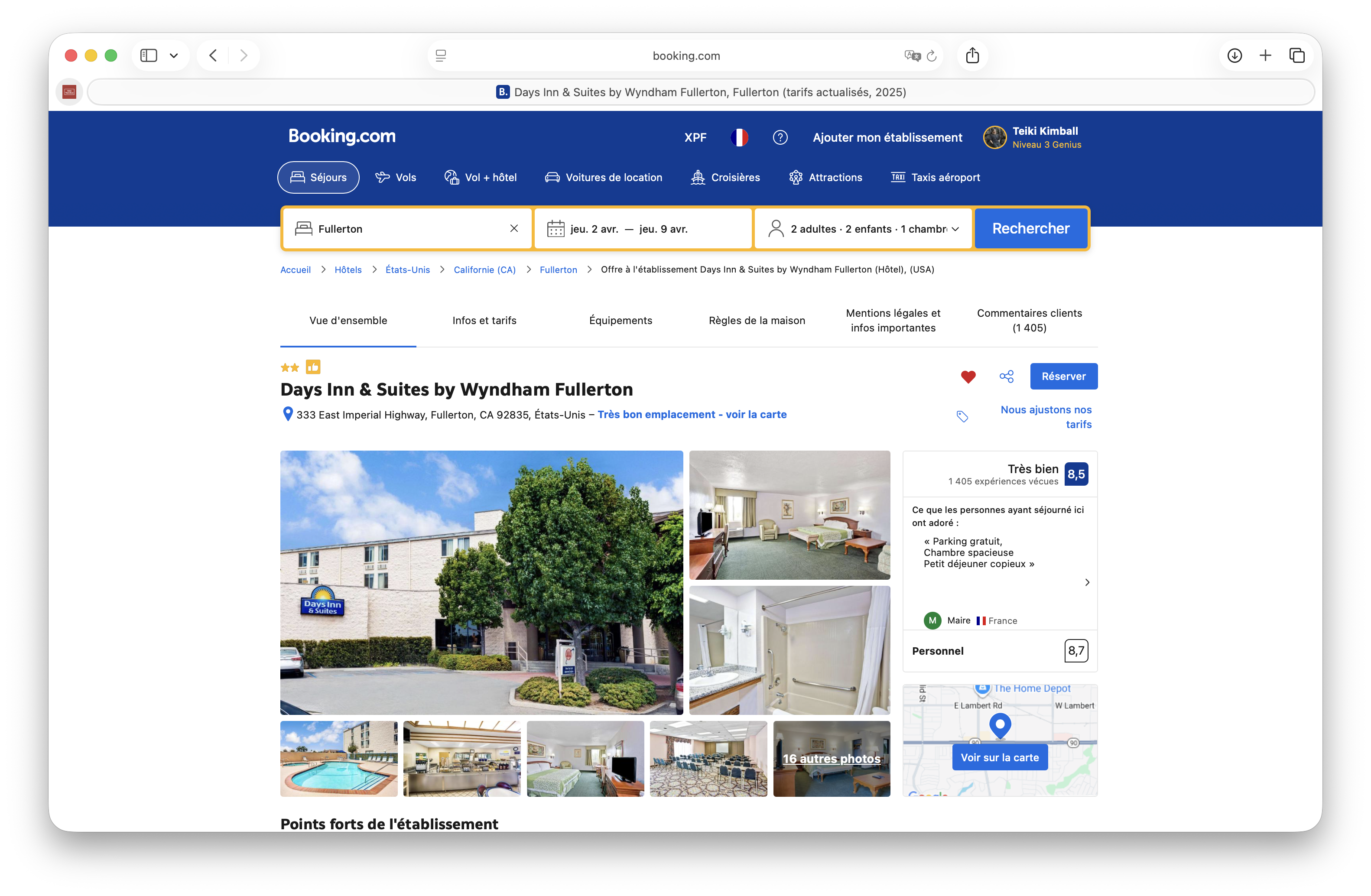Open the Infos et tarifs tab
1371x896 pixels.
(484, 321)
